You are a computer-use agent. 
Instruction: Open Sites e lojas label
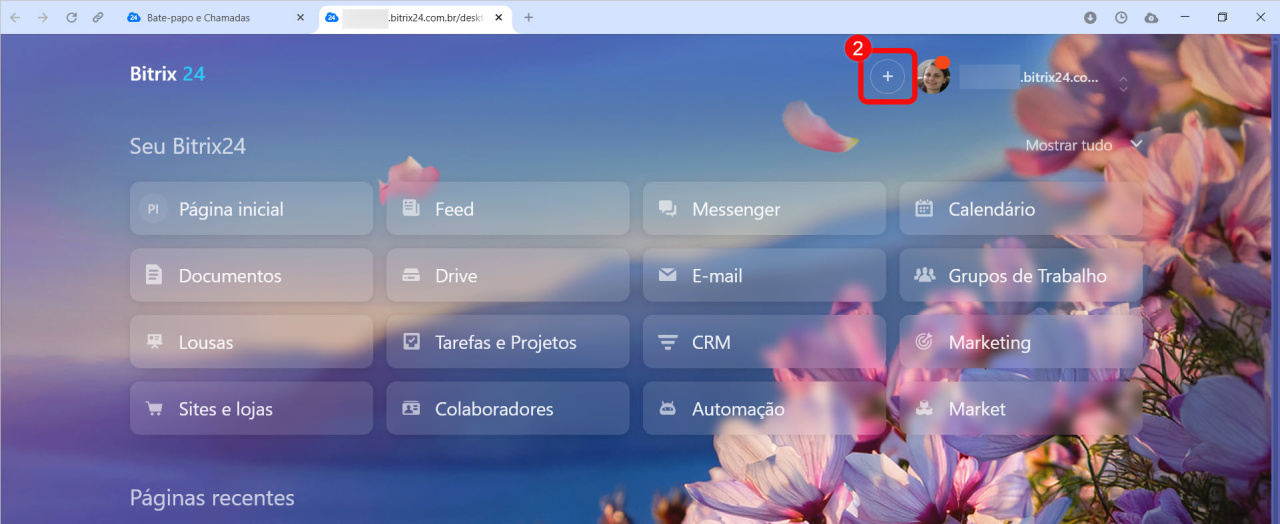click(226, 409)
